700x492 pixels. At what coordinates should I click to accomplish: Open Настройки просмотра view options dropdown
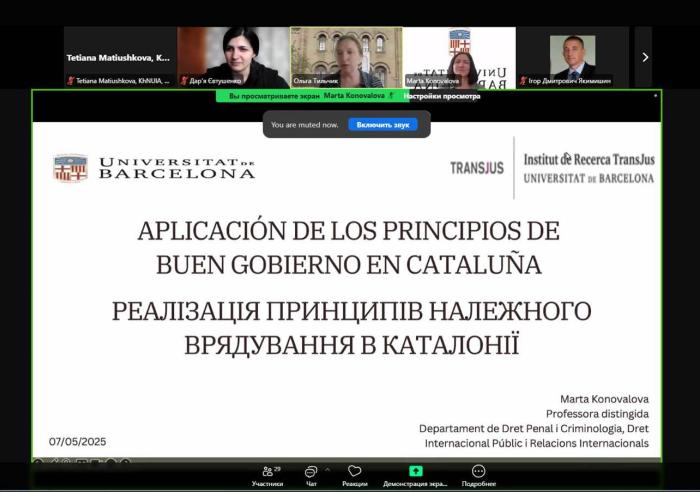pos(442,96)
